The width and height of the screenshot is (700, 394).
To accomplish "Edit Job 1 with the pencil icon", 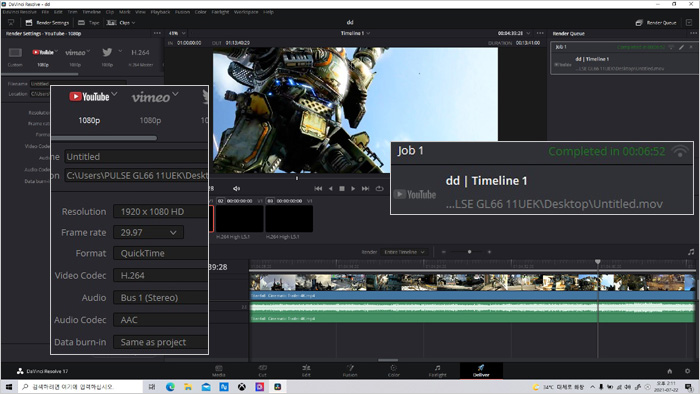I will [x=682, y=47].
